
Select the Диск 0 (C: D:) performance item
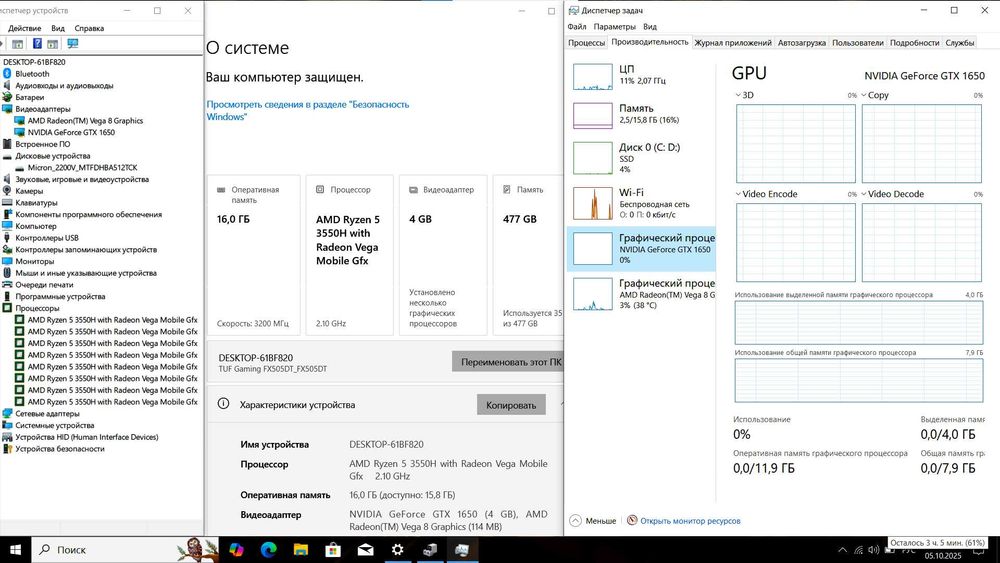642,157
